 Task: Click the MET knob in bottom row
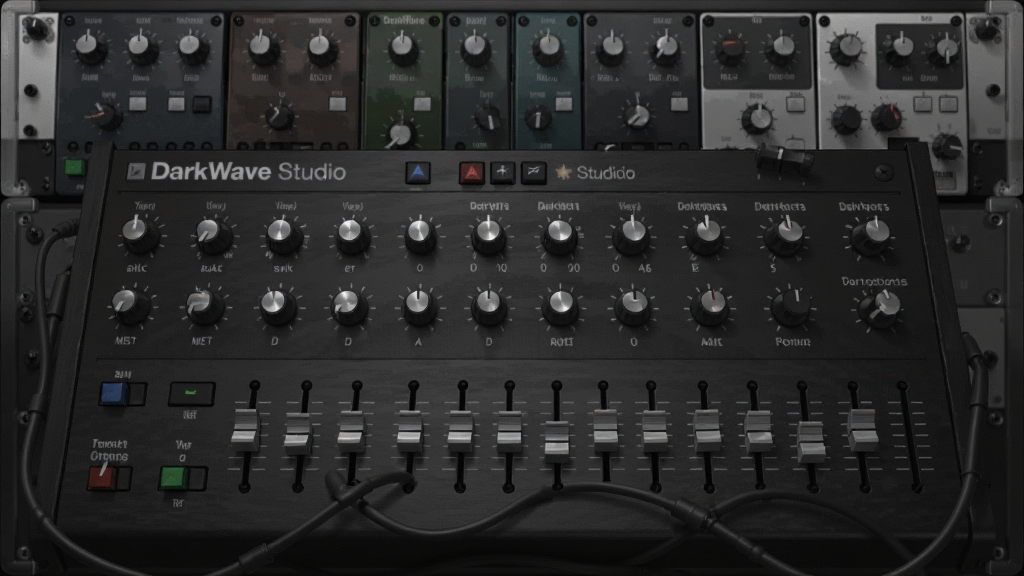(x=203, y=307)
